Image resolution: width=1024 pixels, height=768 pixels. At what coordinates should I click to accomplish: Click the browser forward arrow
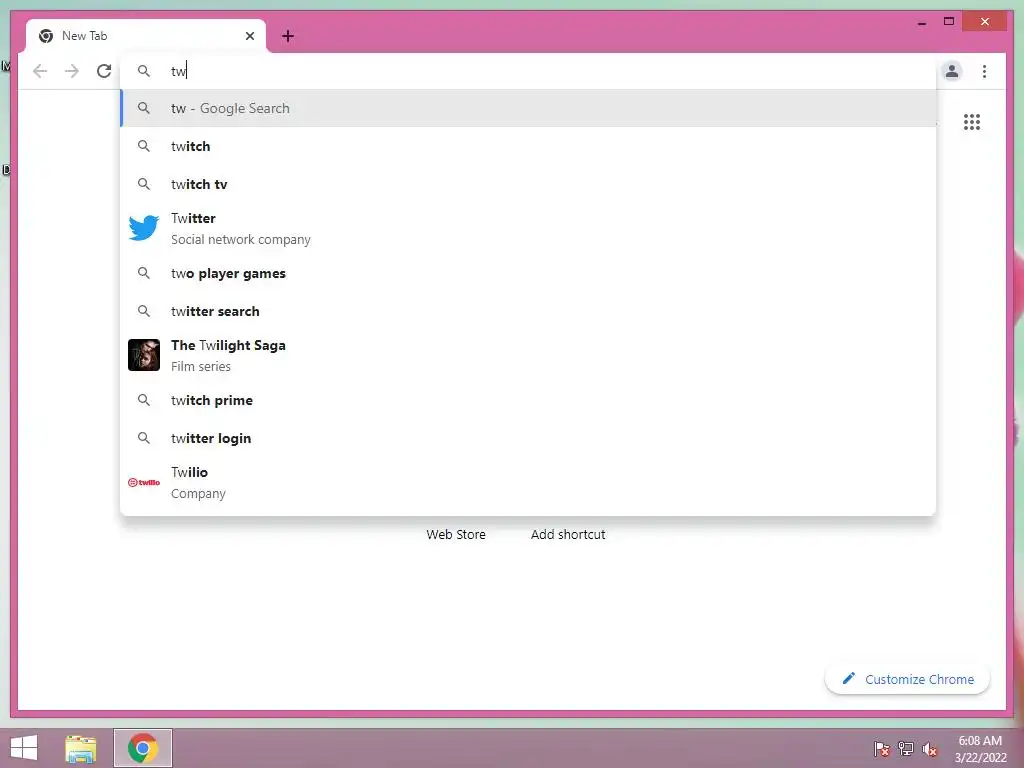(x=72, y=71)
